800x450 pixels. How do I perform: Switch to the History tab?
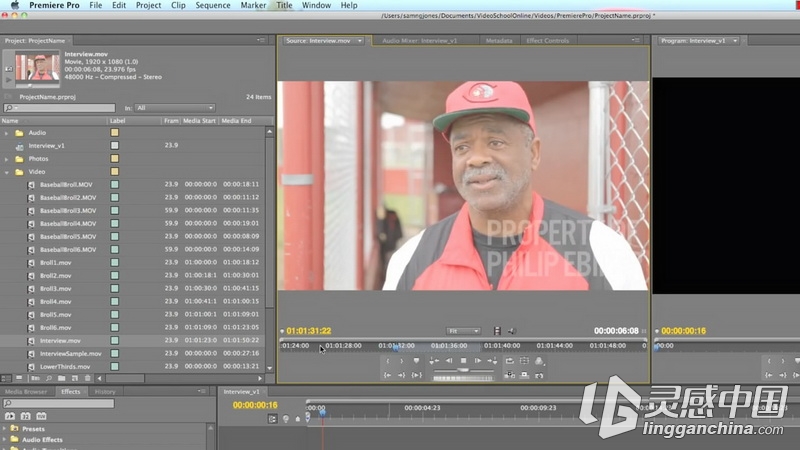[105, 392]
